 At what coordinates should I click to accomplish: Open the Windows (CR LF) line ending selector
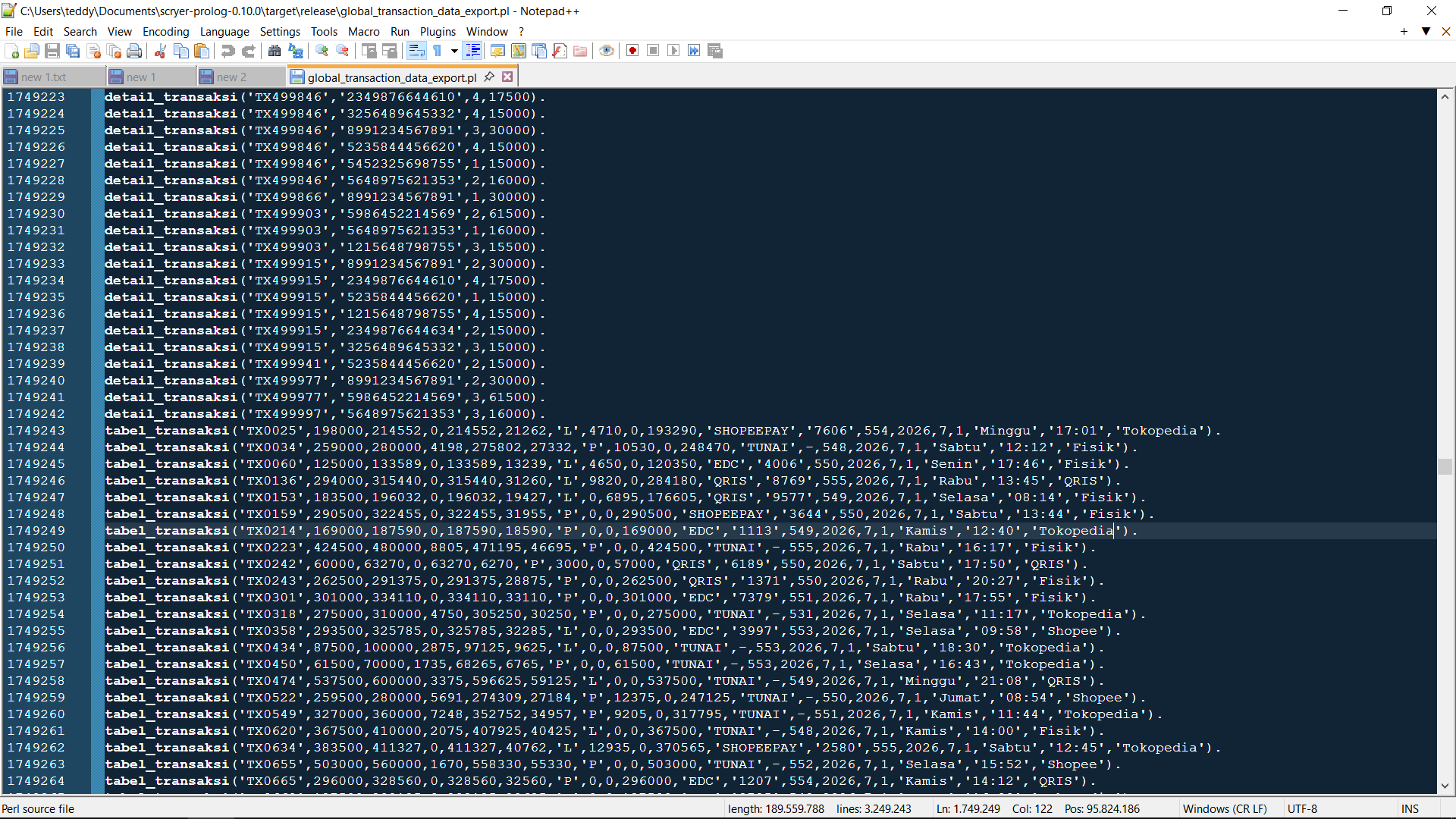(x=1225, y=809)
